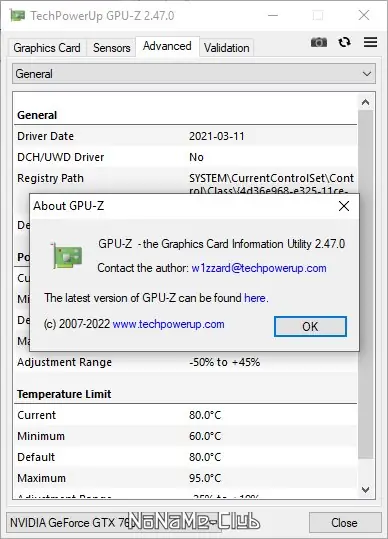This screenshot has height=539, width=388.
Task: Select the Minimum value 60.0°C
Action: pyautogui.click(x=205, y=436)
